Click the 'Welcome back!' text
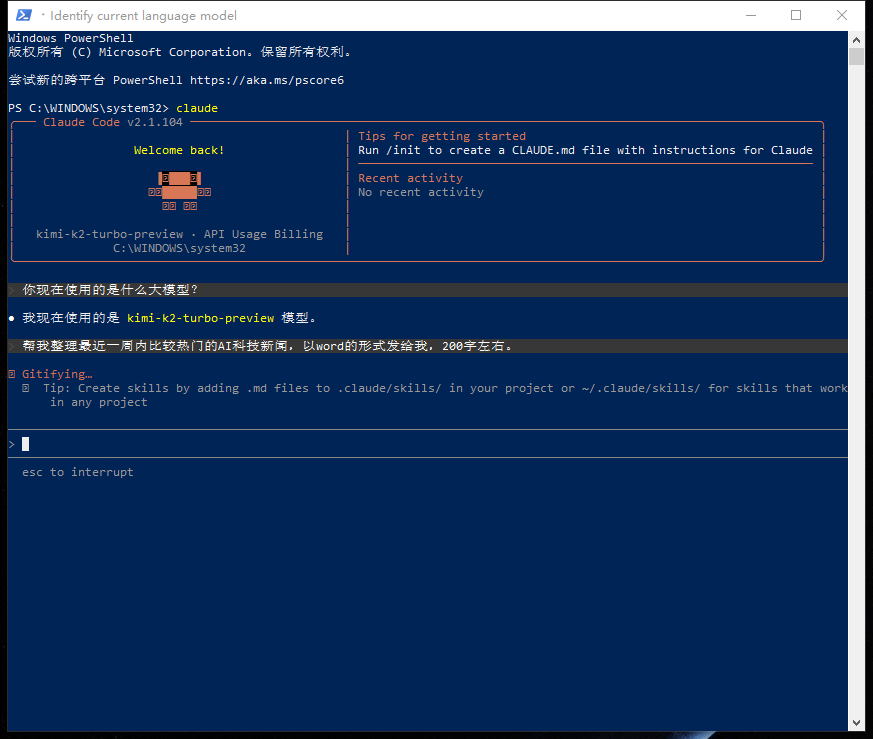The height and width of the screenshot is (739, 873). (x=179, y=150)
